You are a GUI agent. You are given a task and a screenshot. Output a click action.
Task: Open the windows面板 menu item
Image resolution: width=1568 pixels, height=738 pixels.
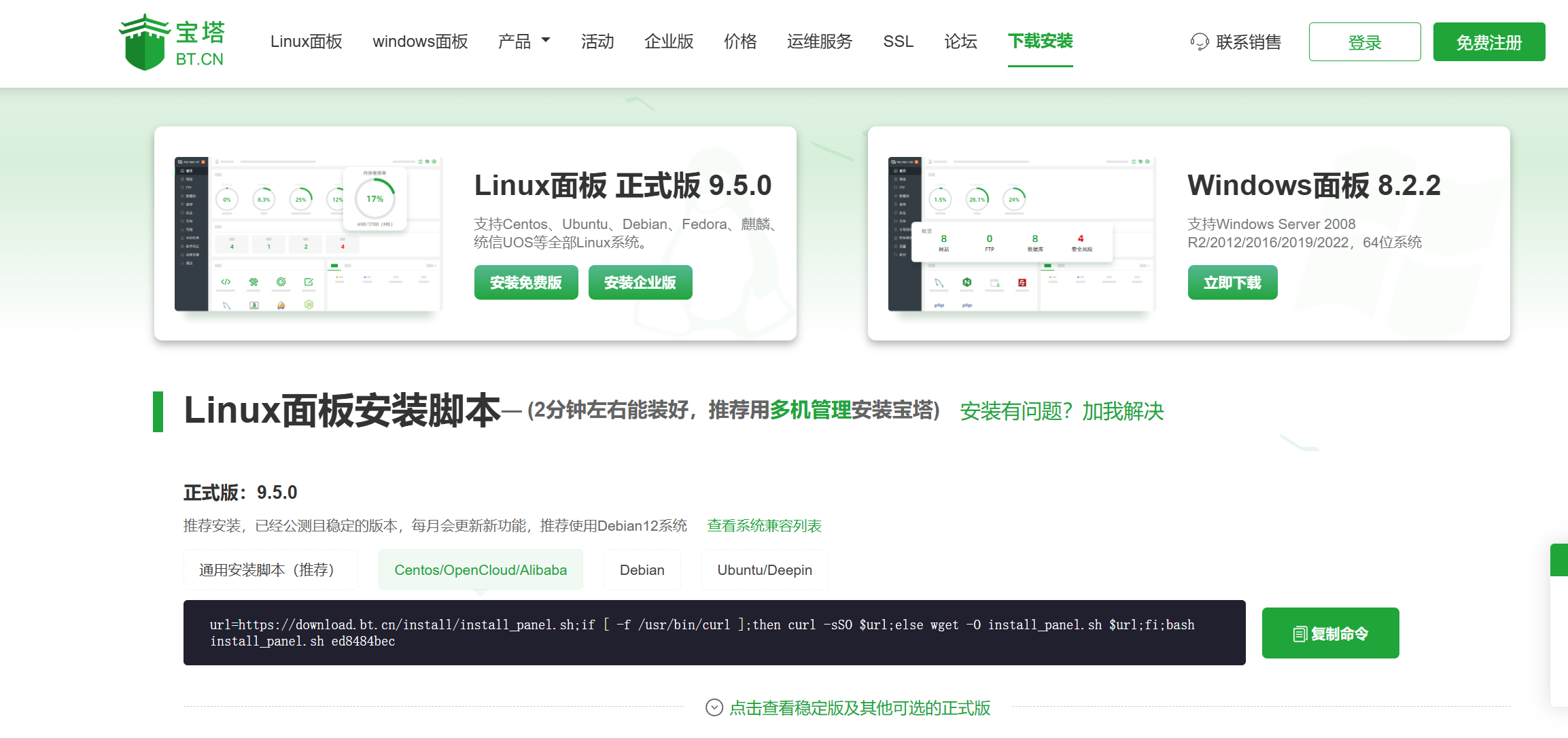coord(420,41)
